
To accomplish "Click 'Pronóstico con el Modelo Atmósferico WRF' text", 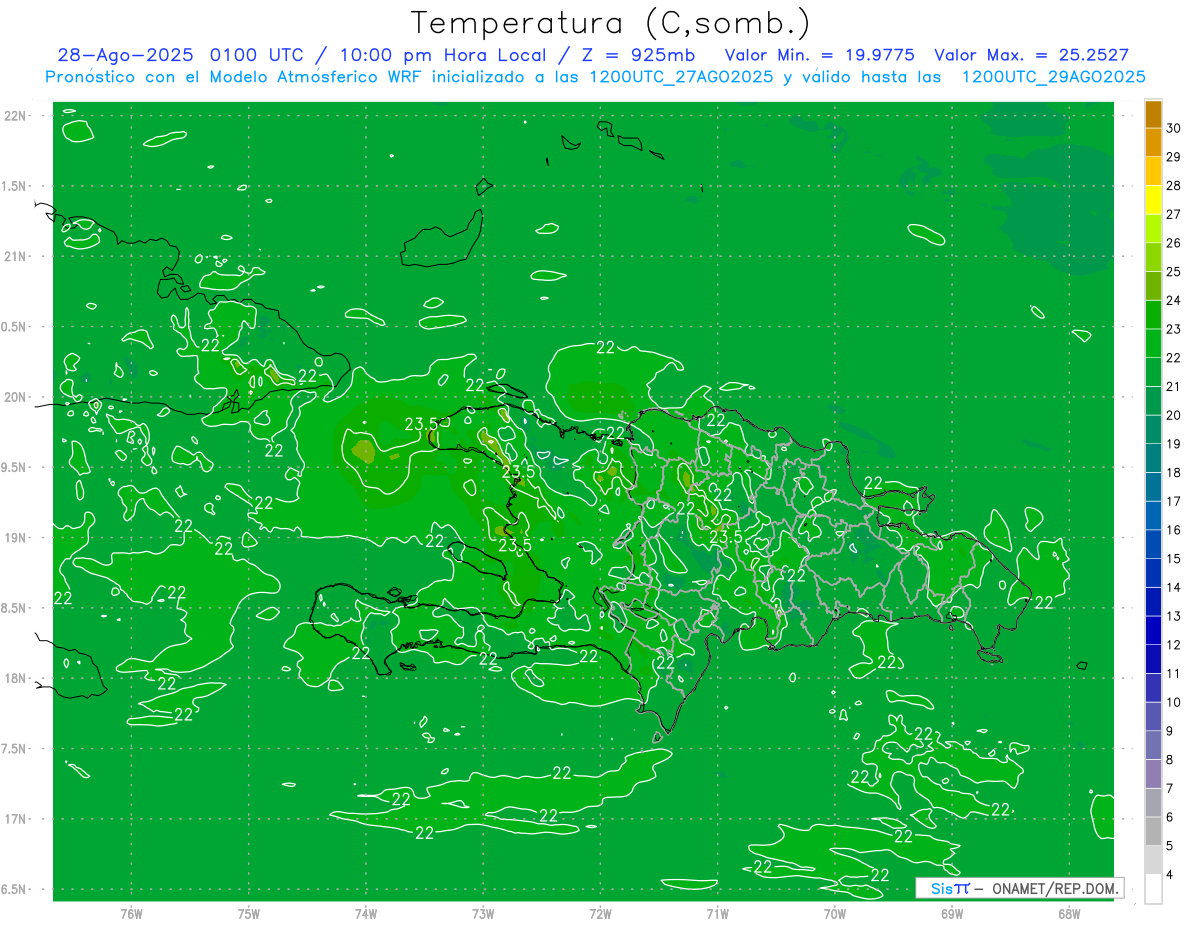I will (x=234, y=77).
